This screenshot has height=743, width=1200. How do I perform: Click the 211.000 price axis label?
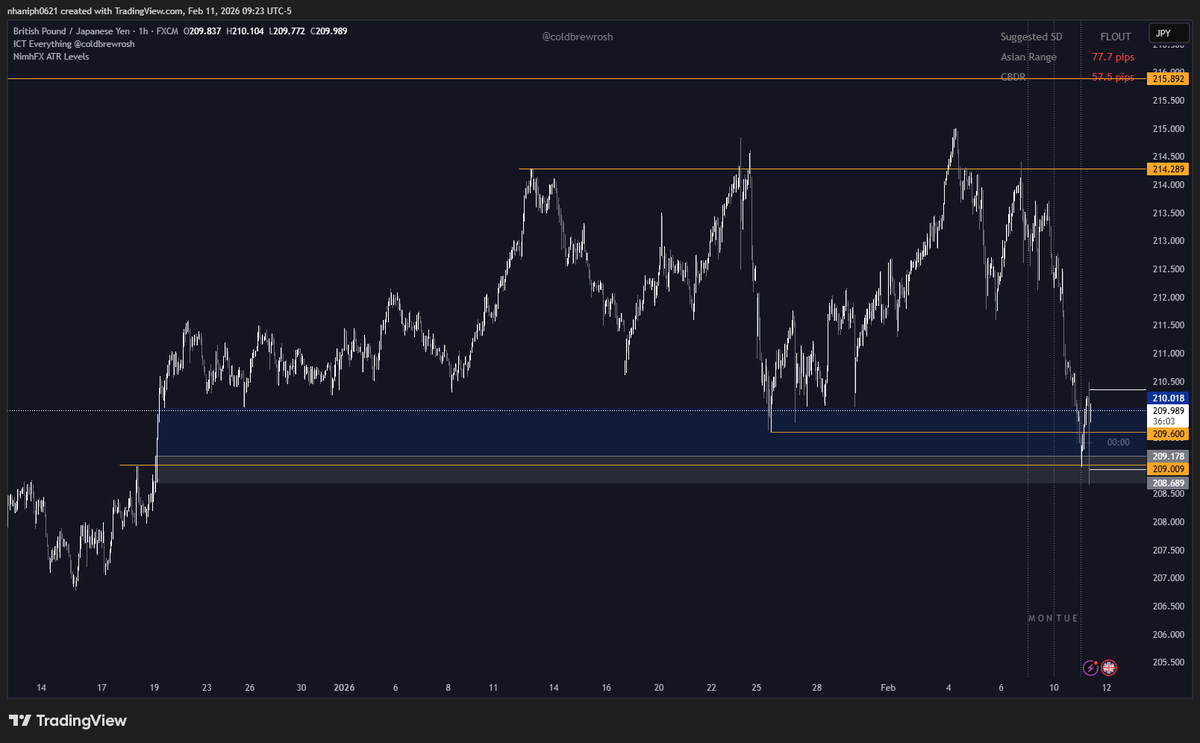(x=1169, y=353)
